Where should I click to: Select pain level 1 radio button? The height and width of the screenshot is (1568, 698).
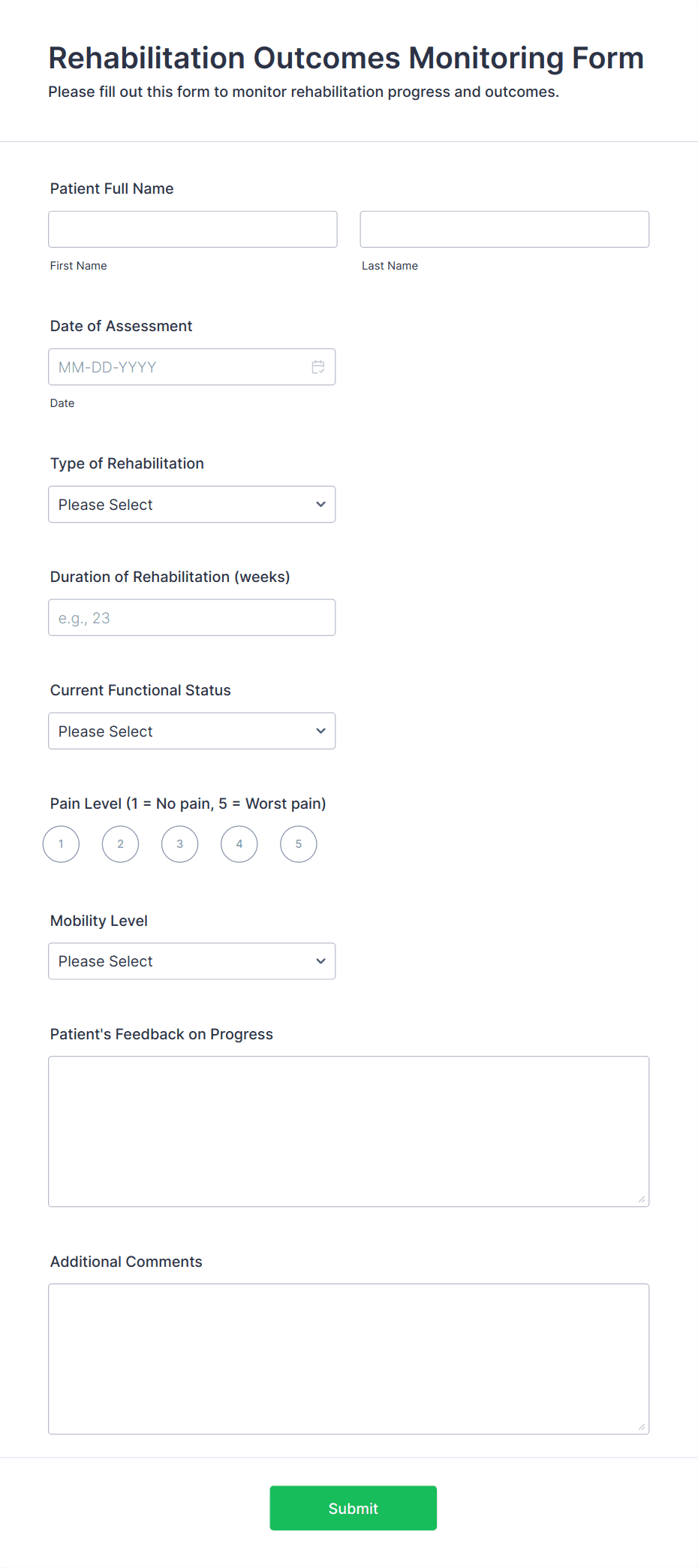point(61,844)
